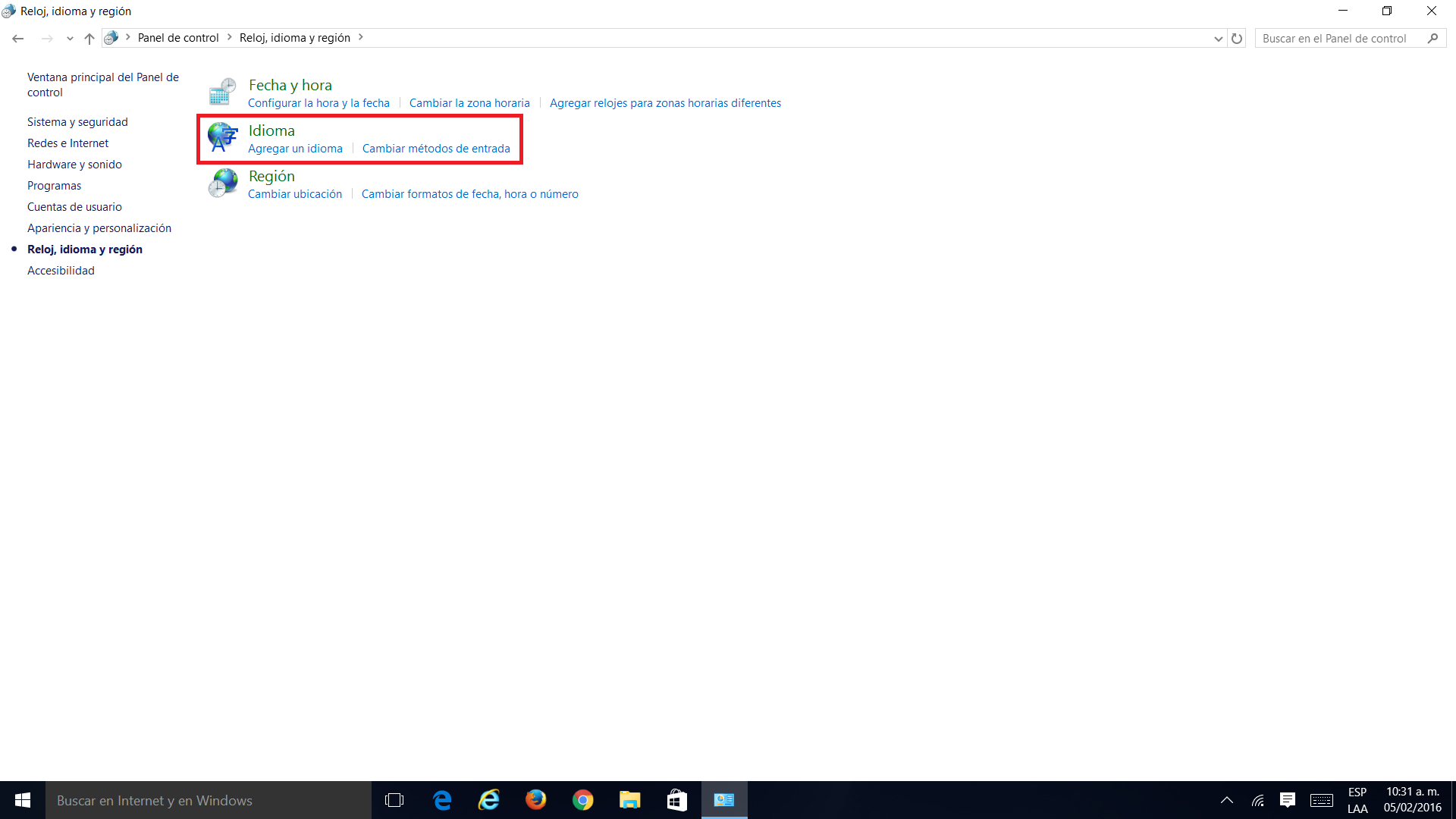Click Cambiar formatos de fecha, hora o número
Image resolution: width=1456 pixels, height=819 pixels.
(x=469, y=194)
